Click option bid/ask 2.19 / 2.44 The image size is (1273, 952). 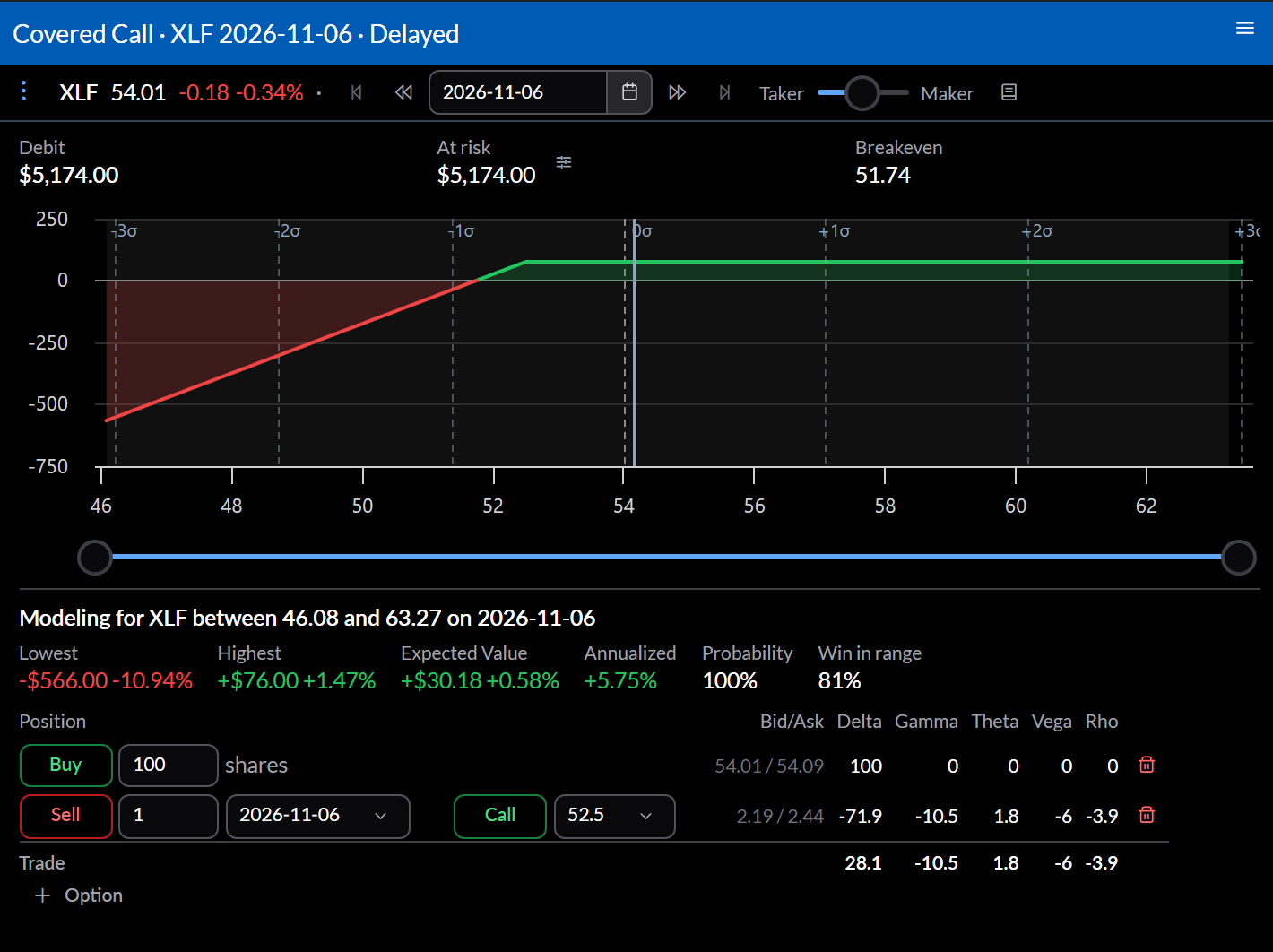click(x=780, y=816)
